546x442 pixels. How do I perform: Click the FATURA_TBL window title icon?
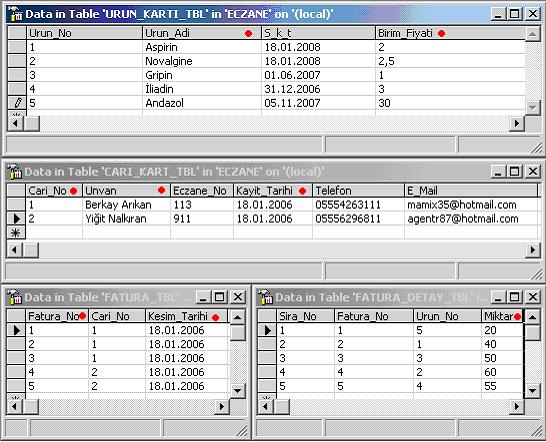15,297
